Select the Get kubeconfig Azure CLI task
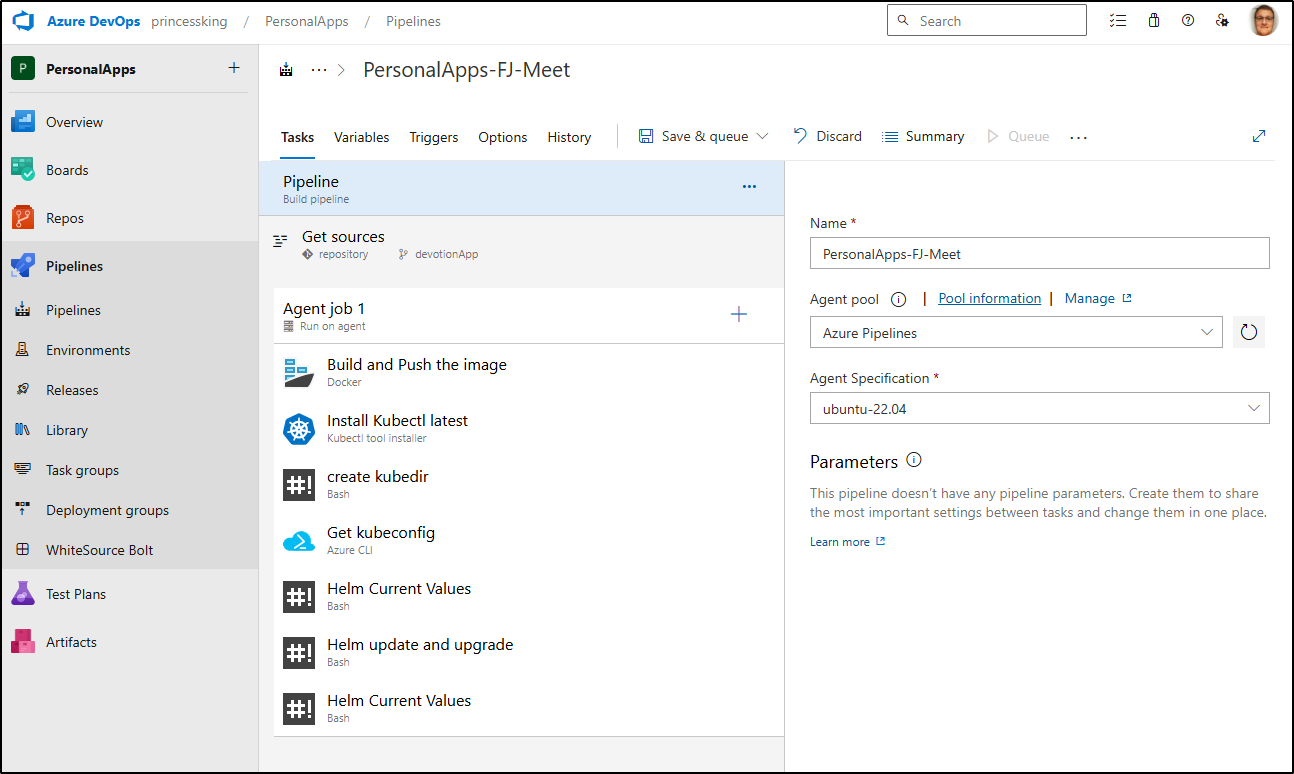The width and height of the screenshot is (1294, 774). pyautogui.click(x=528, y=540)
